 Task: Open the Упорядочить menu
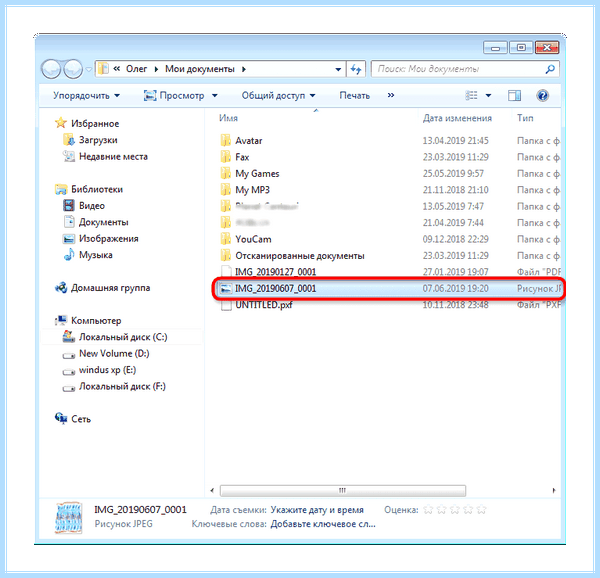click(x=86, y=95)
